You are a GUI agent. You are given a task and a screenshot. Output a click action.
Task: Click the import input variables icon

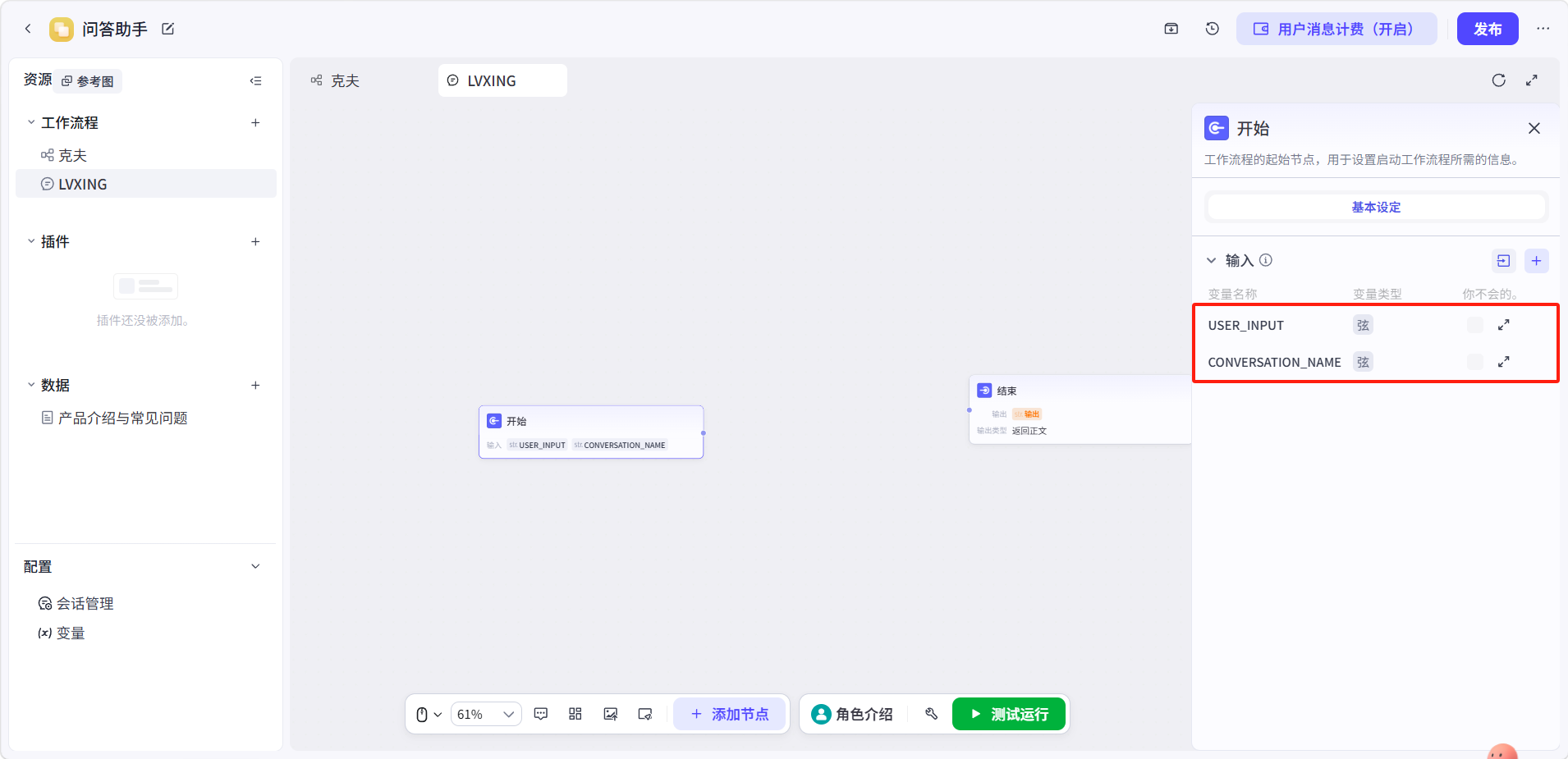pyautogui.click(x=1503, y=261)
